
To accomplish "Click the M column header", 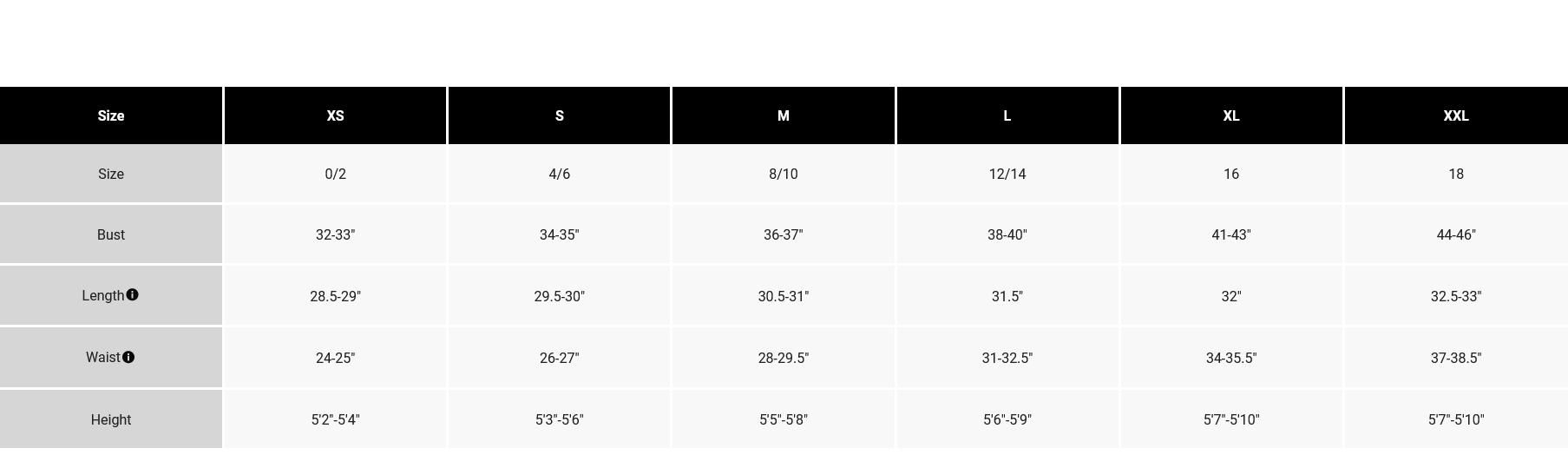I will point(783,115).
